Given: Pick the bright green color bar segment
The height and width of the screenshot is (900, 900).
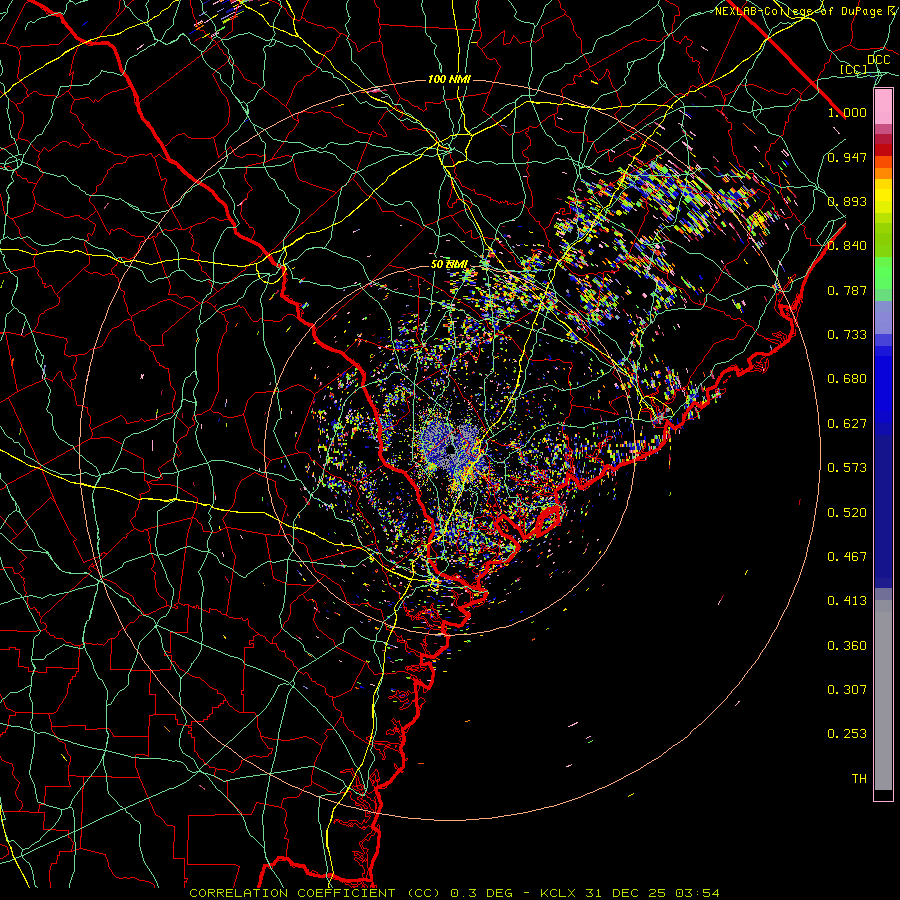Looking at the screenshot, I should coord(883,273).
